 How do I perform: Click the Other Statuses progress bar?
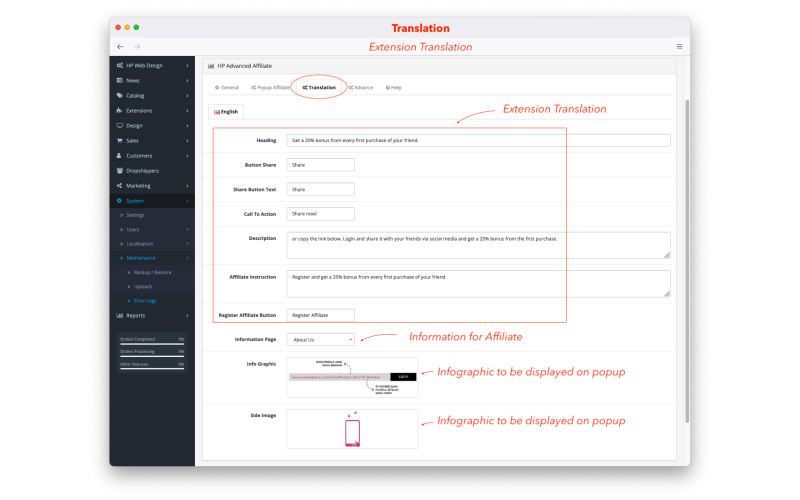point(152,369)
